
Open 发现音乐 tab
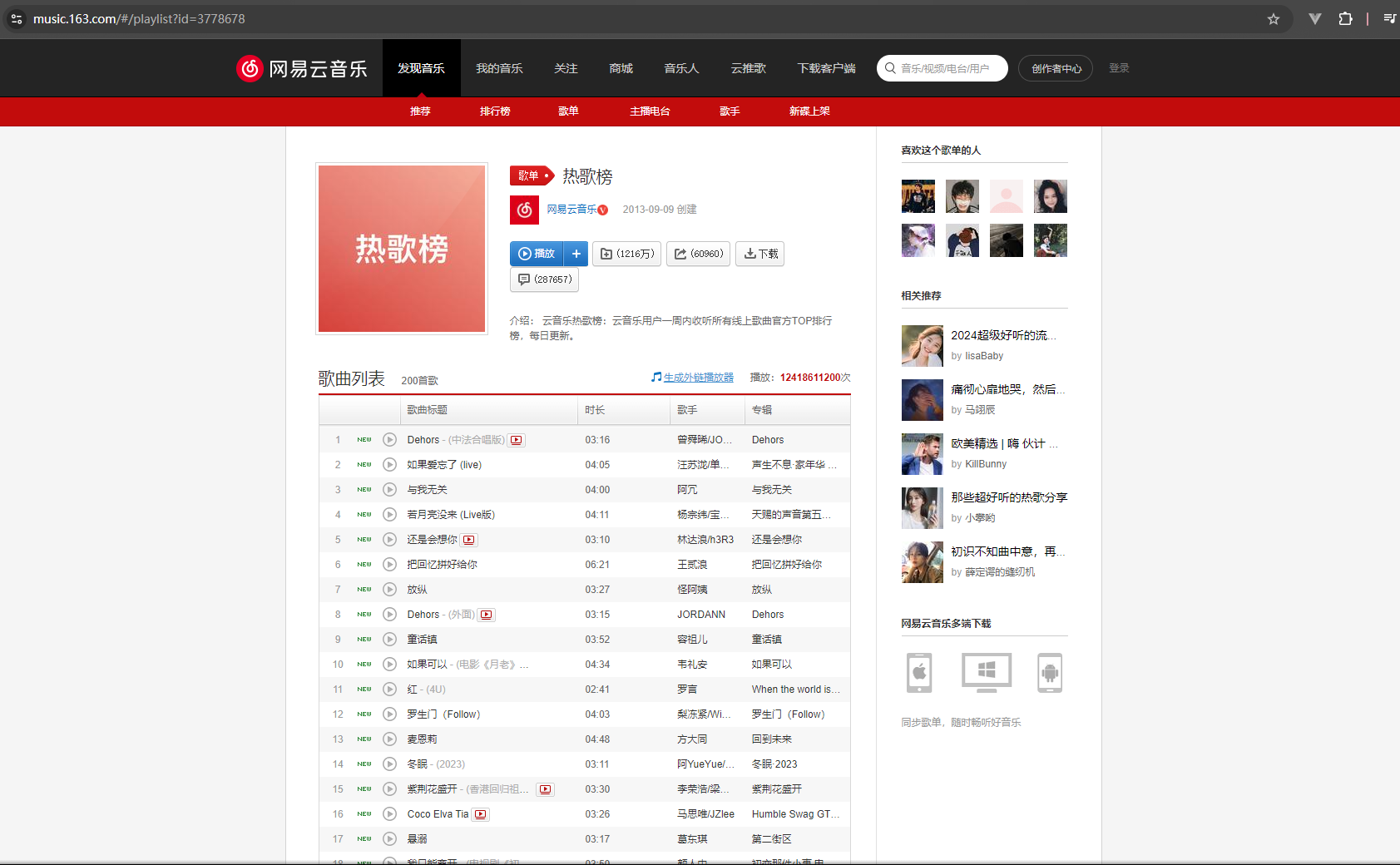421,68
